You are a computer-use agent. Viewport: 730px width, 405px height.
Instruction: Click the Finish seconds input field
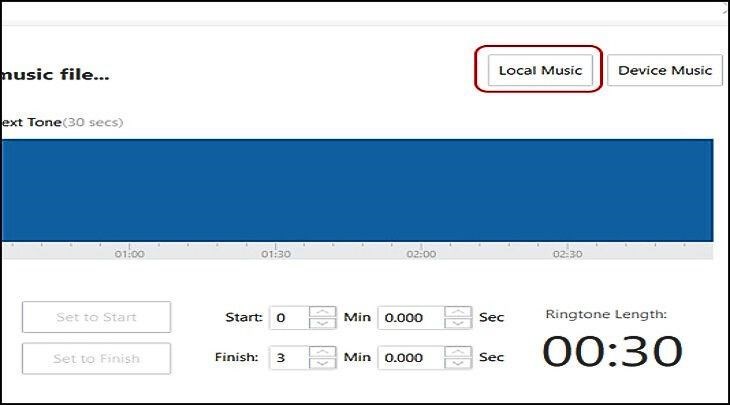coord(410,357)
